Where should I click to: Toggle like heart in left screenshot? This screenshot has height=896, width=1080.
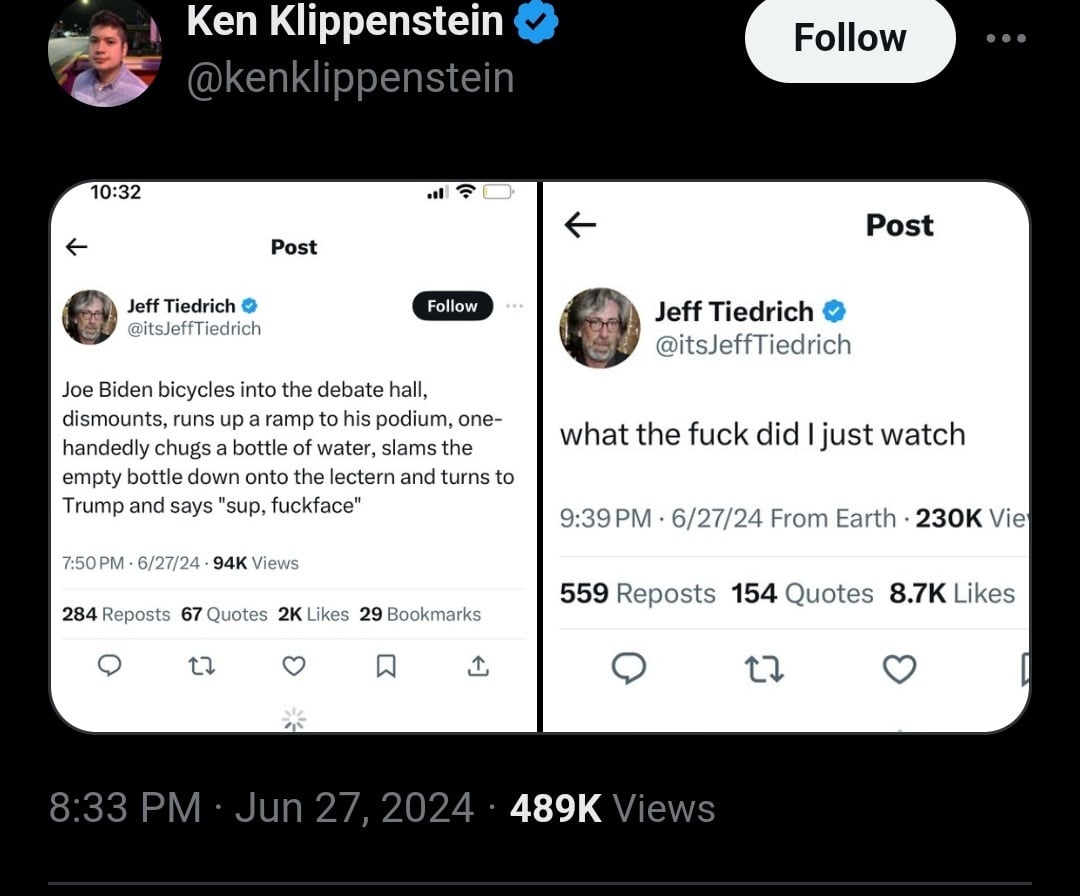click(293, 665)
